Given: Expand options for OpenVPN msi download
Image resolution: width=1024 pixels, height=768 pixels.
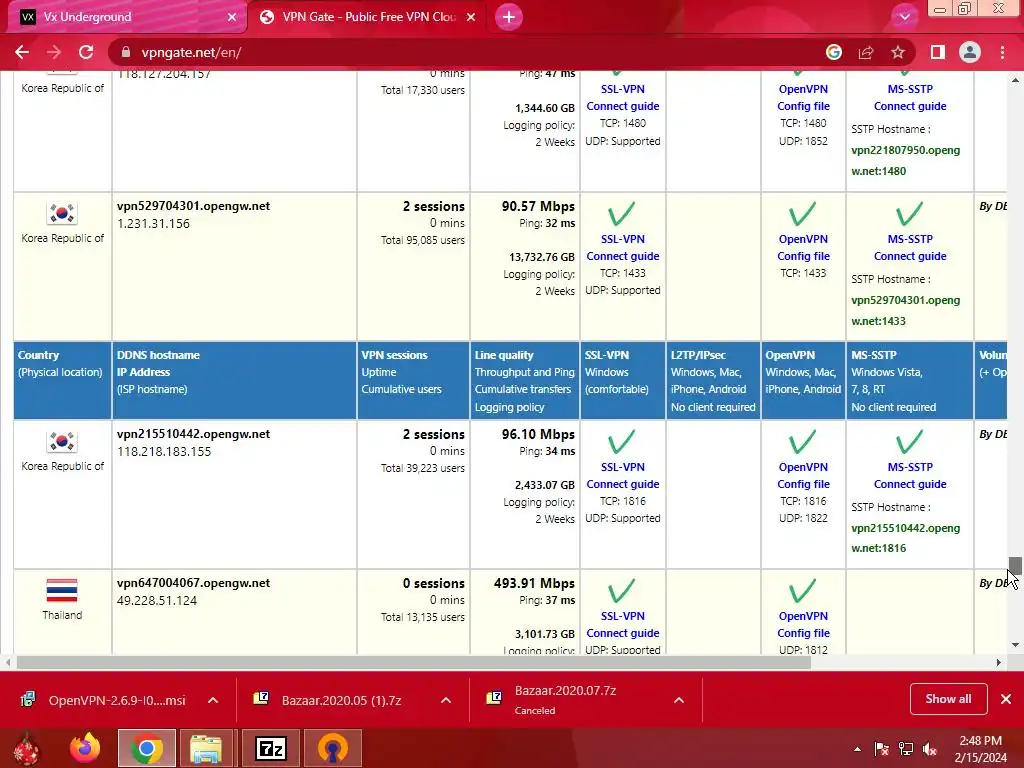Looking at the screenshot, I should pos(213,700).
